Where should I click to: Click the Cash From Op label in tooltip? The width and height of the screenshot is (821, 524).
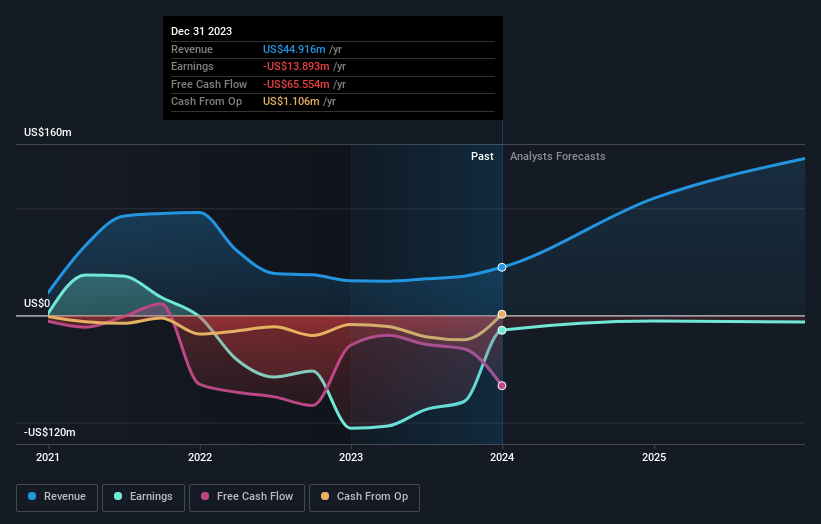point(207,102)
